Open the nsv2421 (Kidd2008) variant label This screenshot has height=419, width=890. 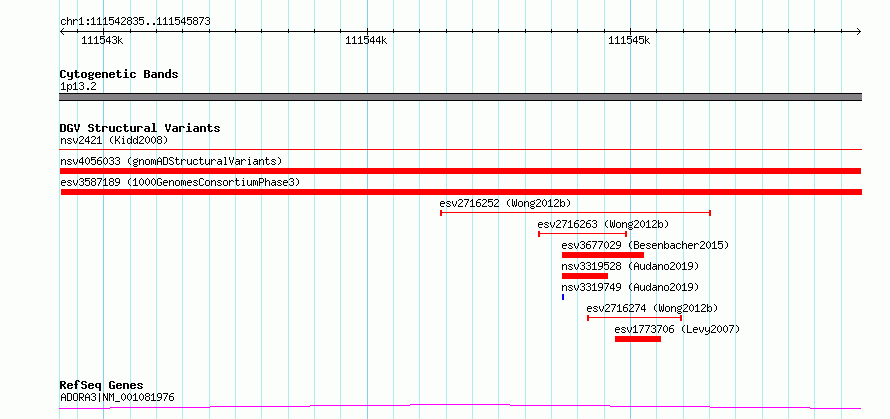coord(114,140)
